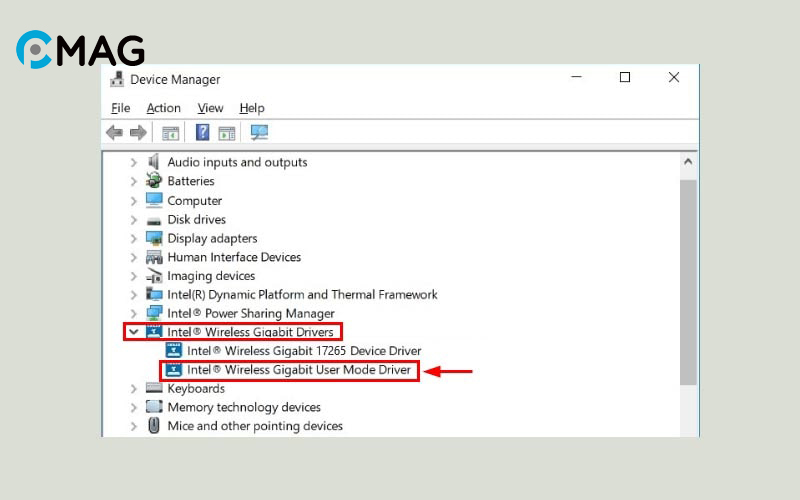Expand the Human Interface Devices node
The height and width of the screenshot is (500, 800).
(x=134, y=257)
